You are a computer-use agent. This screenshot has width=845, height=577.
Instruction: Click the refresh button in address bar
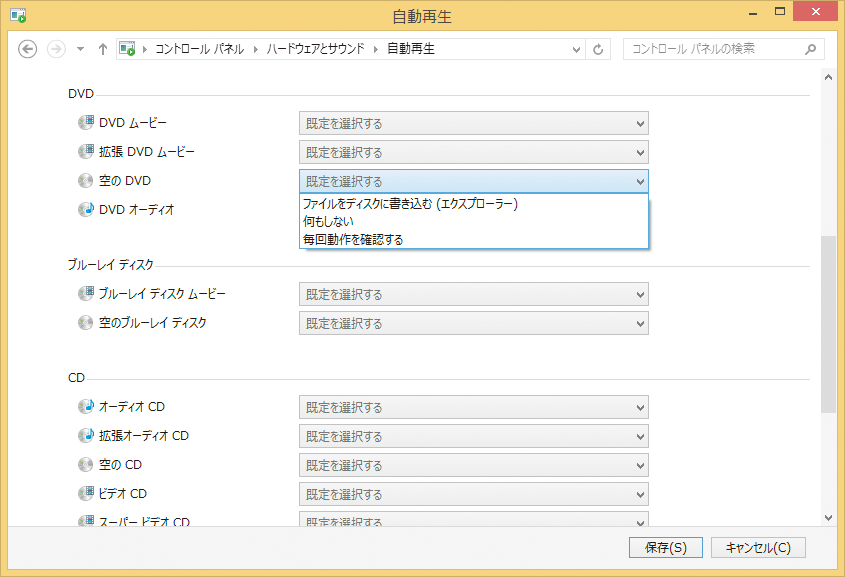pyautogui.click(x=598, y=50)
